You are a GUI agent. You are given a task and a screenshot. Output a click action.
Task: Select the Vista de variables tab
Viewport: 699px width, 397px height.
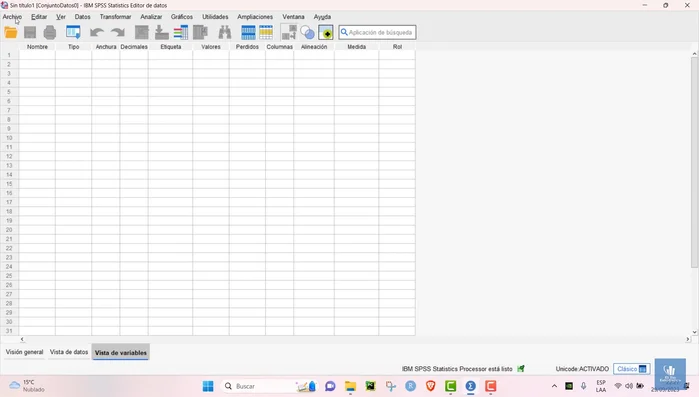121,352
